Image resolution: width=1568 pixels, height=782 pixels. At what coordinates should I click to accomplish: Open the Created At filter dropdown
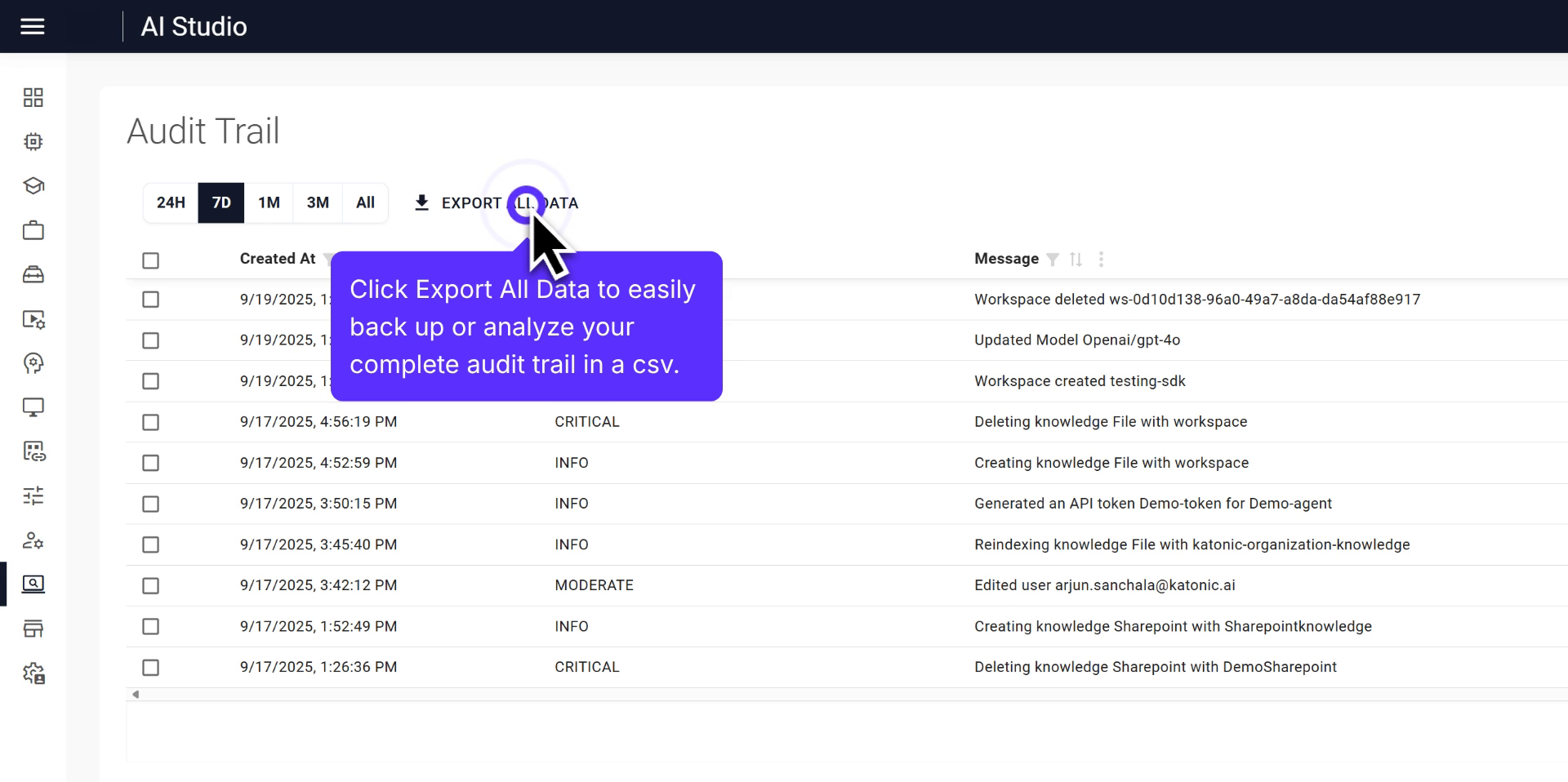[x=326, y=259]
